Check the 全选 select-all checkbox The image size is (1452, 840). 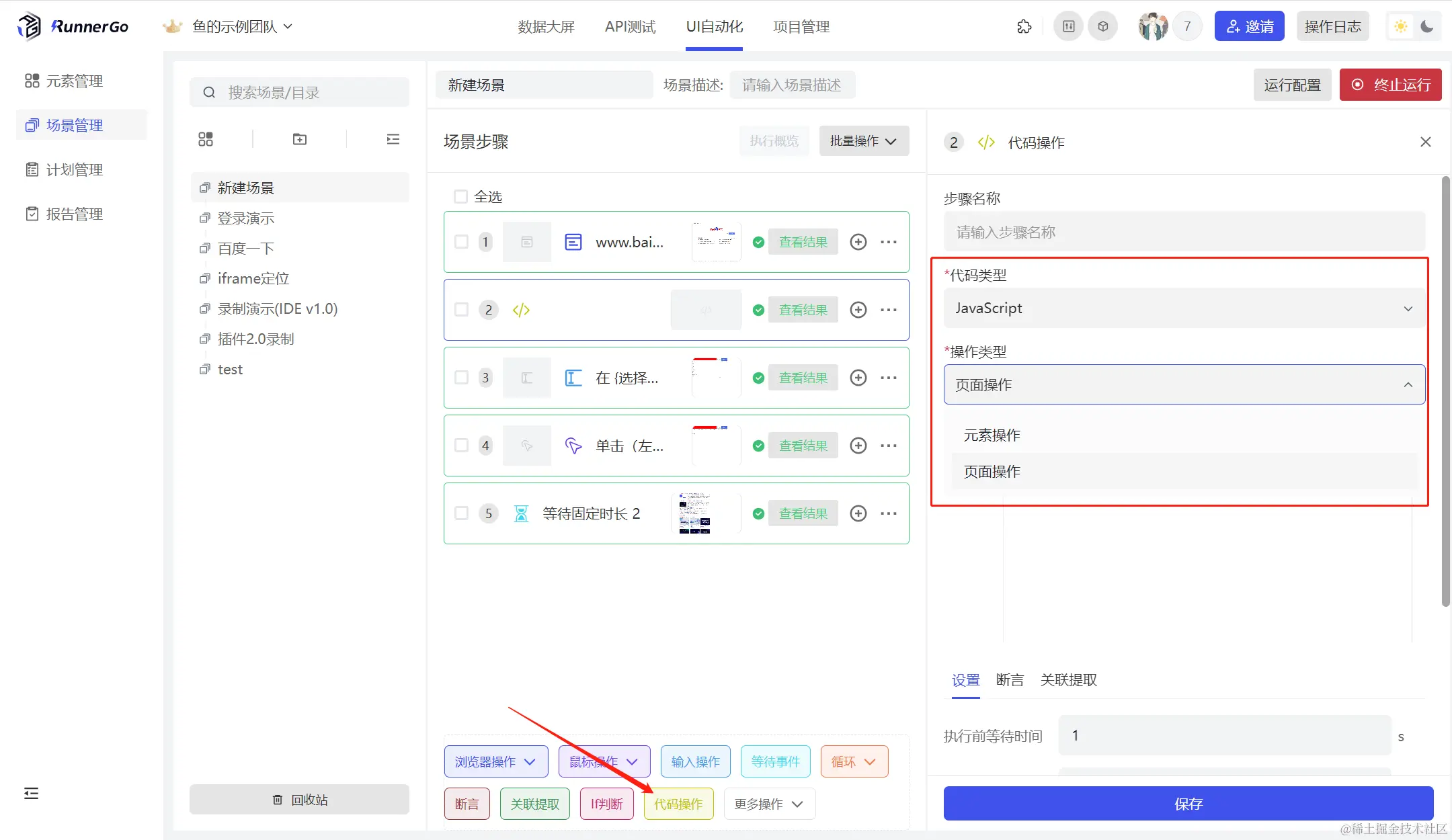(460, 197)
